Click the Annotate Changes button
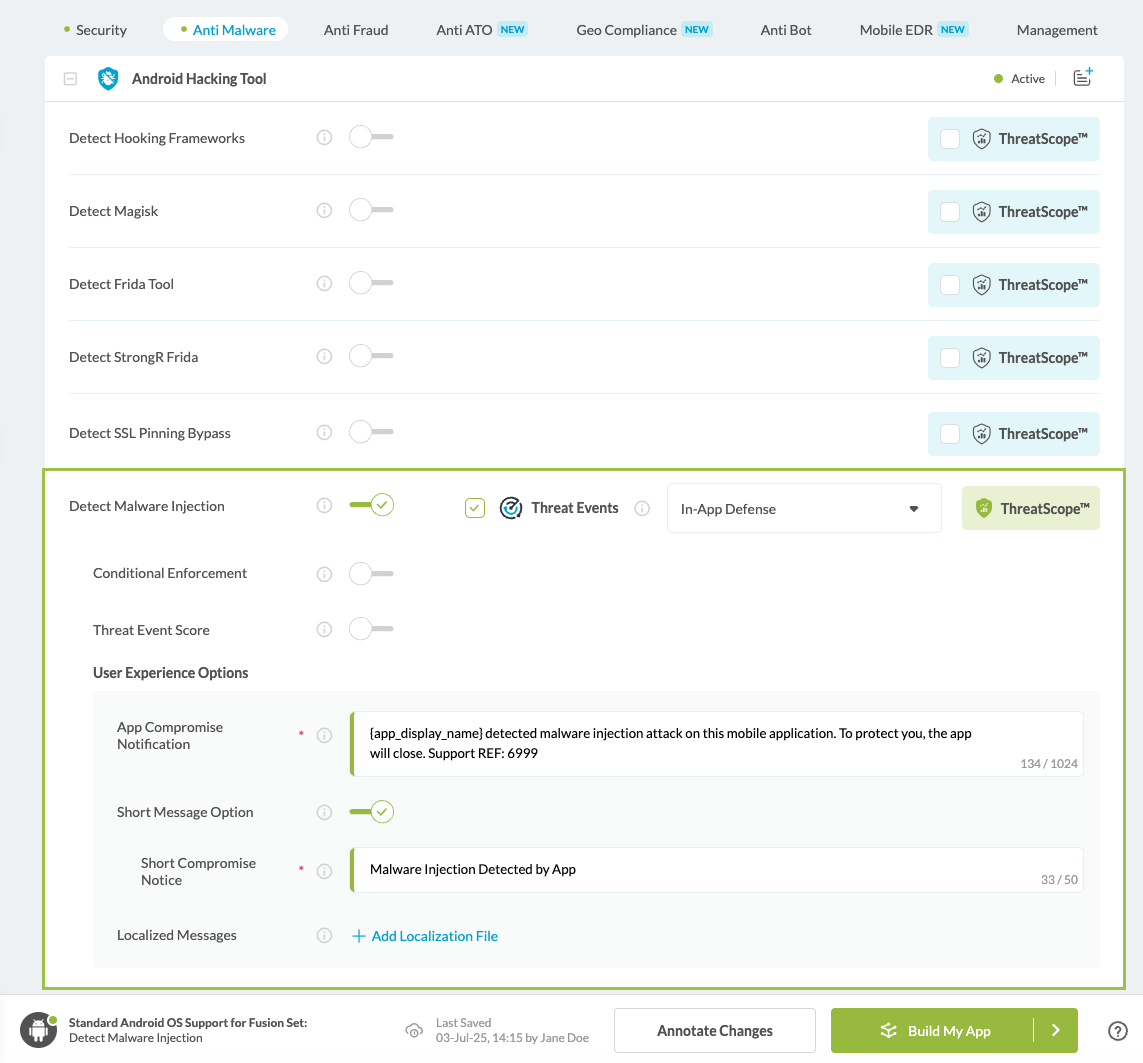 click(x=714, y=1030)
